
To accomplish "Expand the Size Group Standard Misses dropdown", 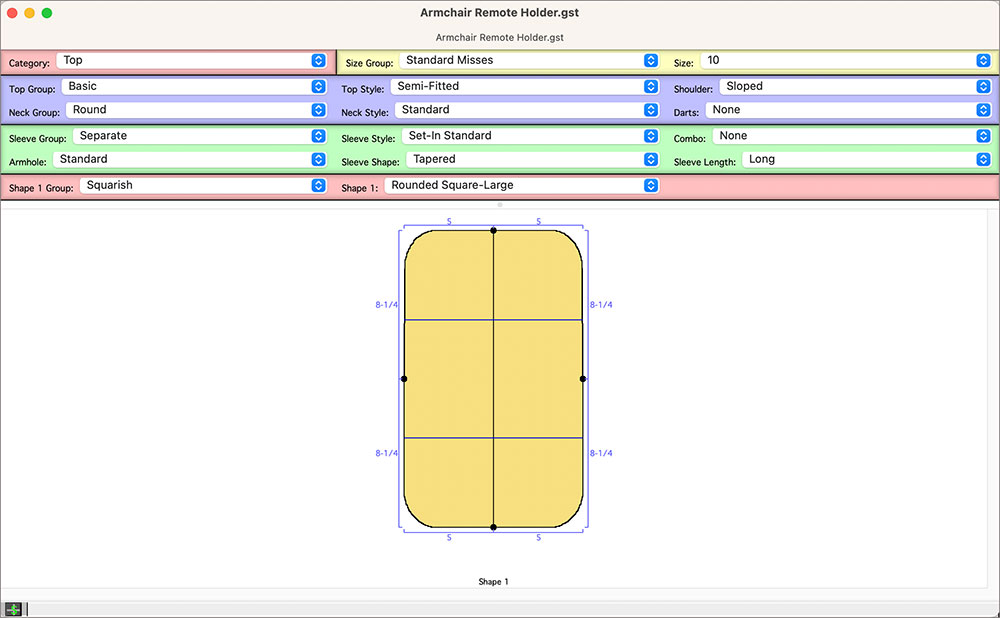I will tap(527, 61).
